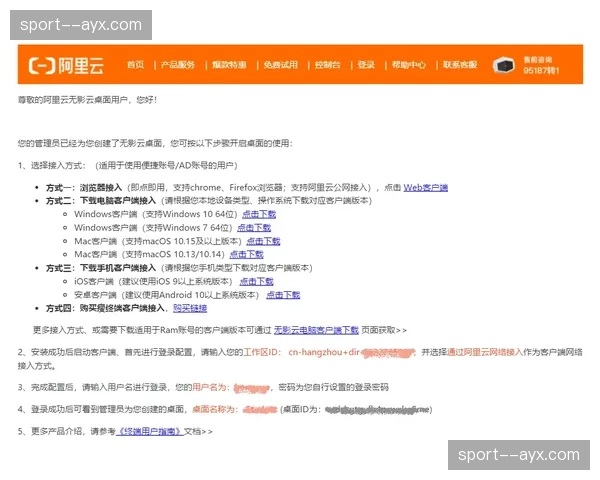The height and width of the screenshot is (480, 600).
Task: Open the 首页 menu item
Action: click(135, 65)
